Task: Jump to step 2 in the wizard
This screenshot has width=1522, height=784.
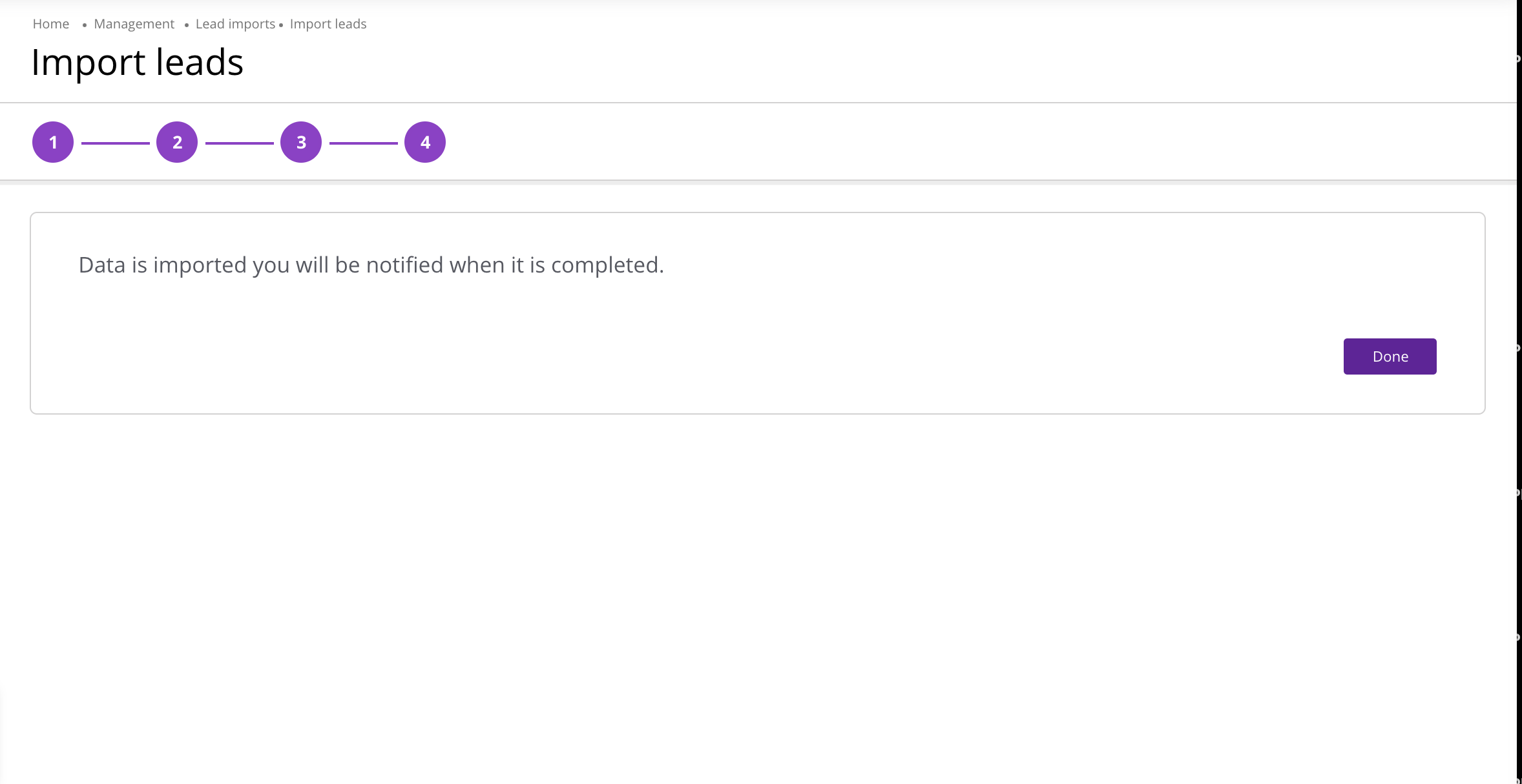Action: click(177, 142)
